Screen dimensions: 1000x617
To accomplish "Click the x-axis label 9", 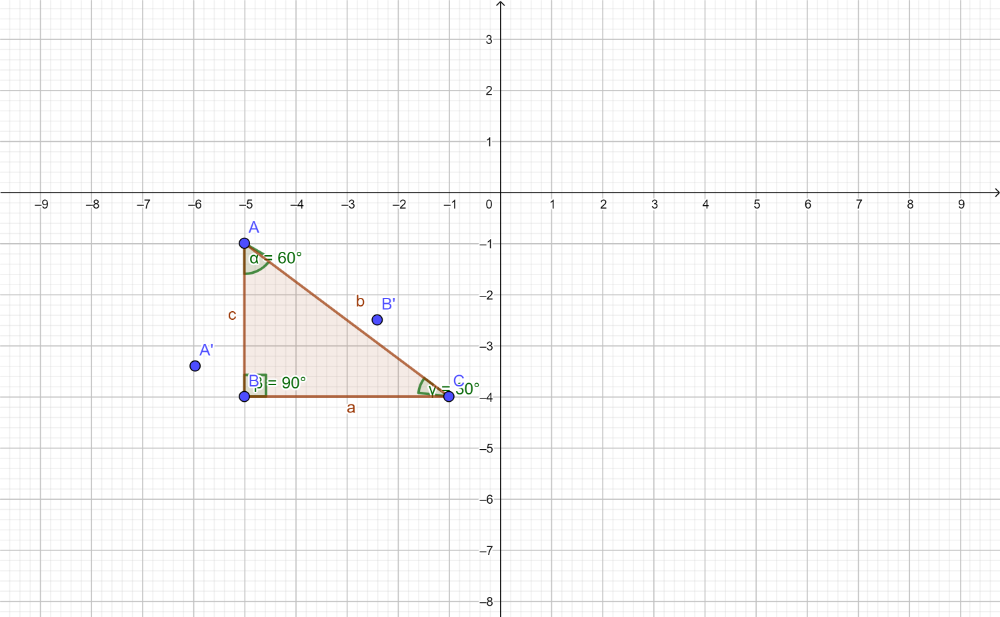I will pyautogui.click(x=961, y=204).
